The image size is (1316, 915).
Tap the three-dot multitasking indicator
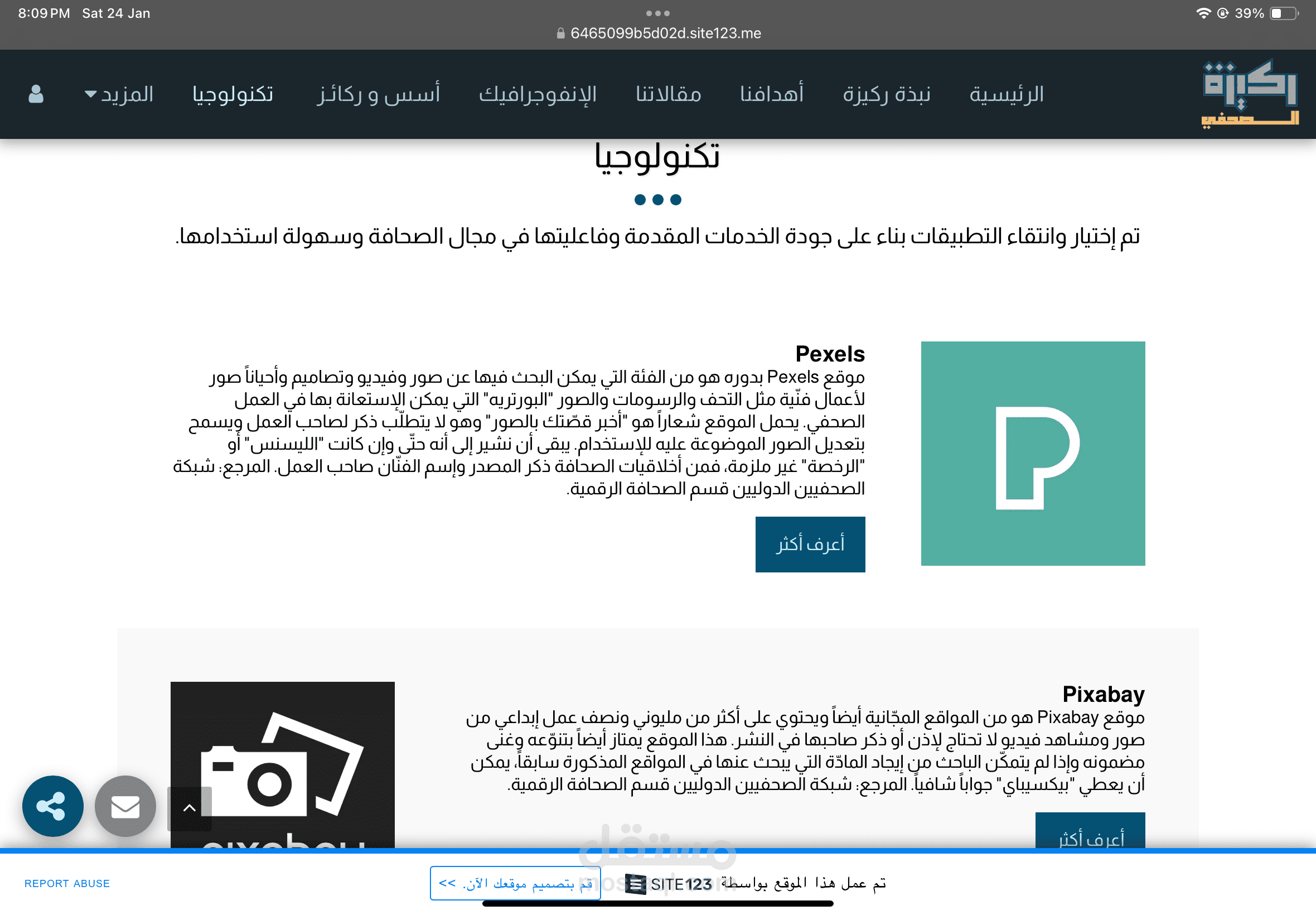pos(657,13)
